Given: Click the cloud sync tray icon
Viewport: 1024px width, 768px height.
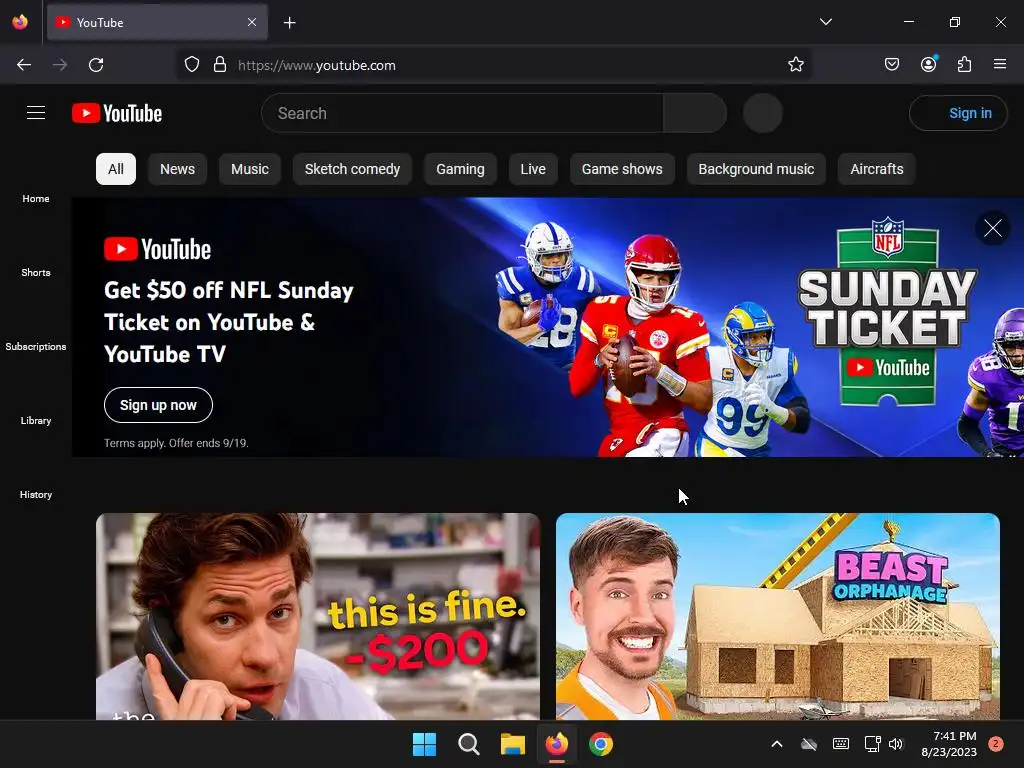Looking at the screenshot, I should [809, 744].
